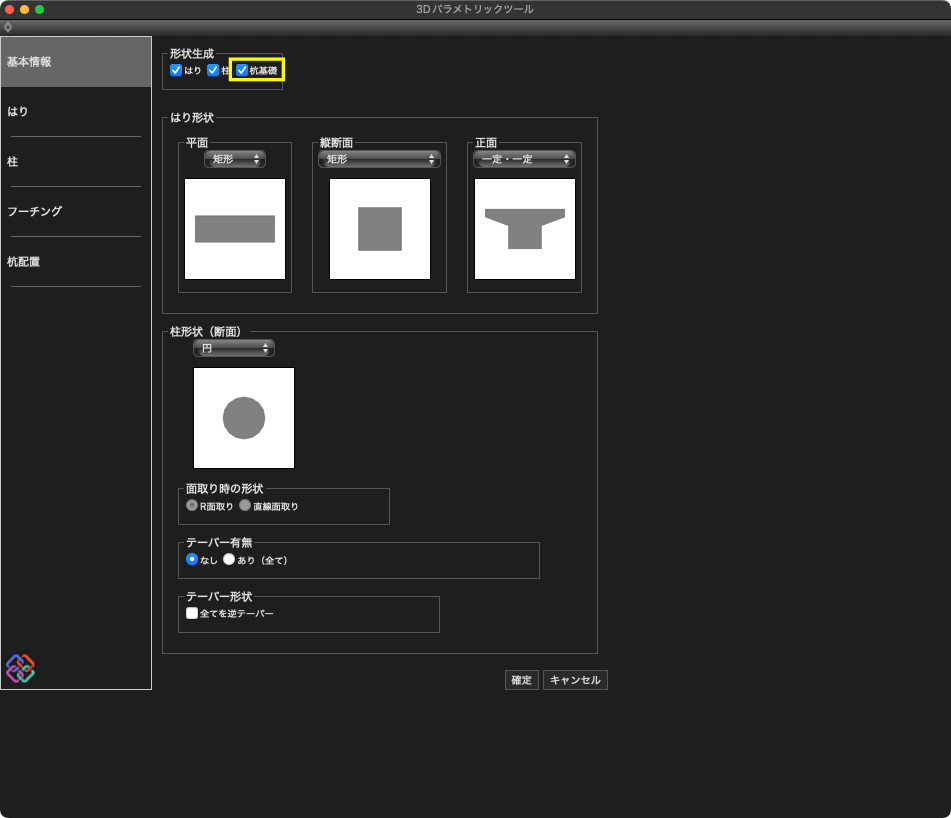
Task: Select the なし taper radio button
Action: pyautogui.click(x=192, y=560)
